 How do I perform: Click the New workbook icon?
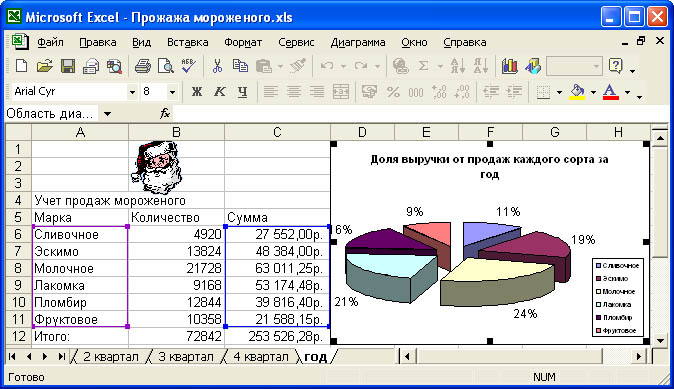(x=21, y=66)
